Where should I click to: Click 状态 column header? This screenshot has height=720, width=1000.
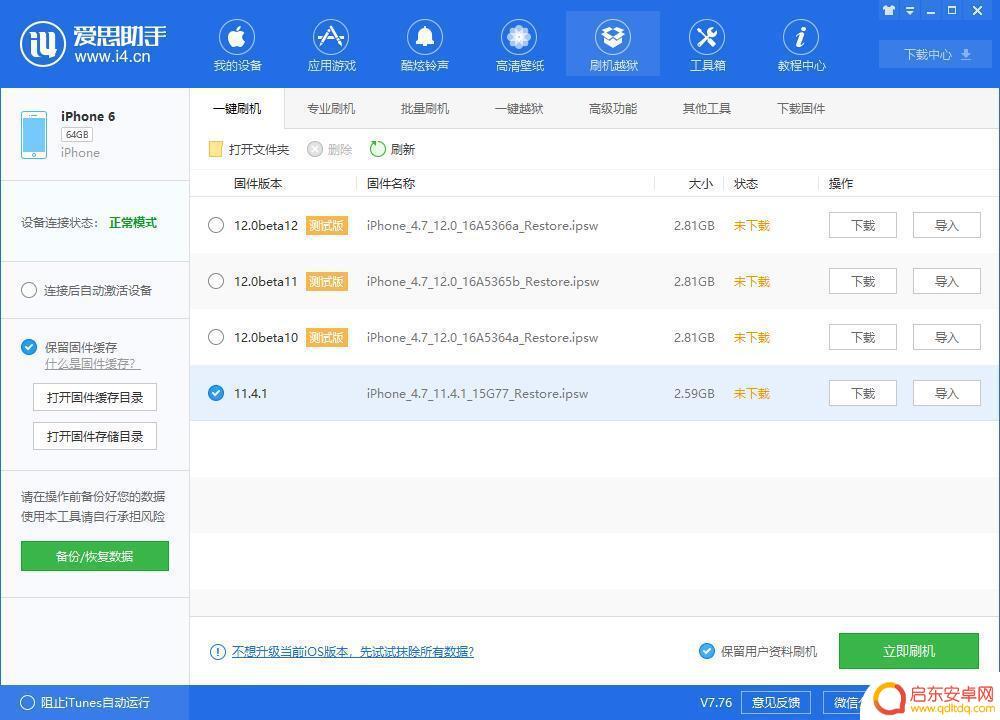point(746,184)
